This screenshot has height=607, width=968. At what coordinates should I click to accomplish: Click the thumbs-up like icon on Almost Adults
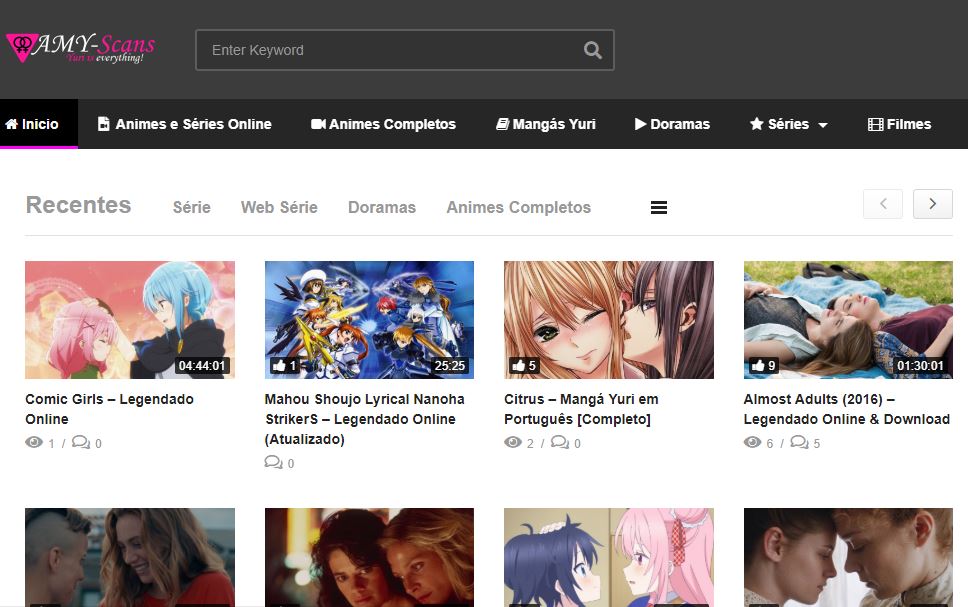(x=758, y=366)
